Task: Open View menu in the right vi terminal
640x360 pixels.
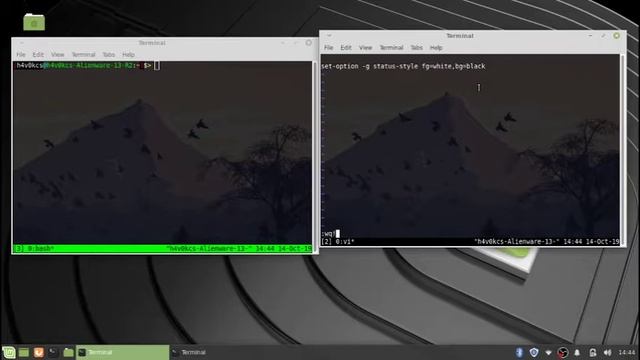Action: click(x=365, y=48)
